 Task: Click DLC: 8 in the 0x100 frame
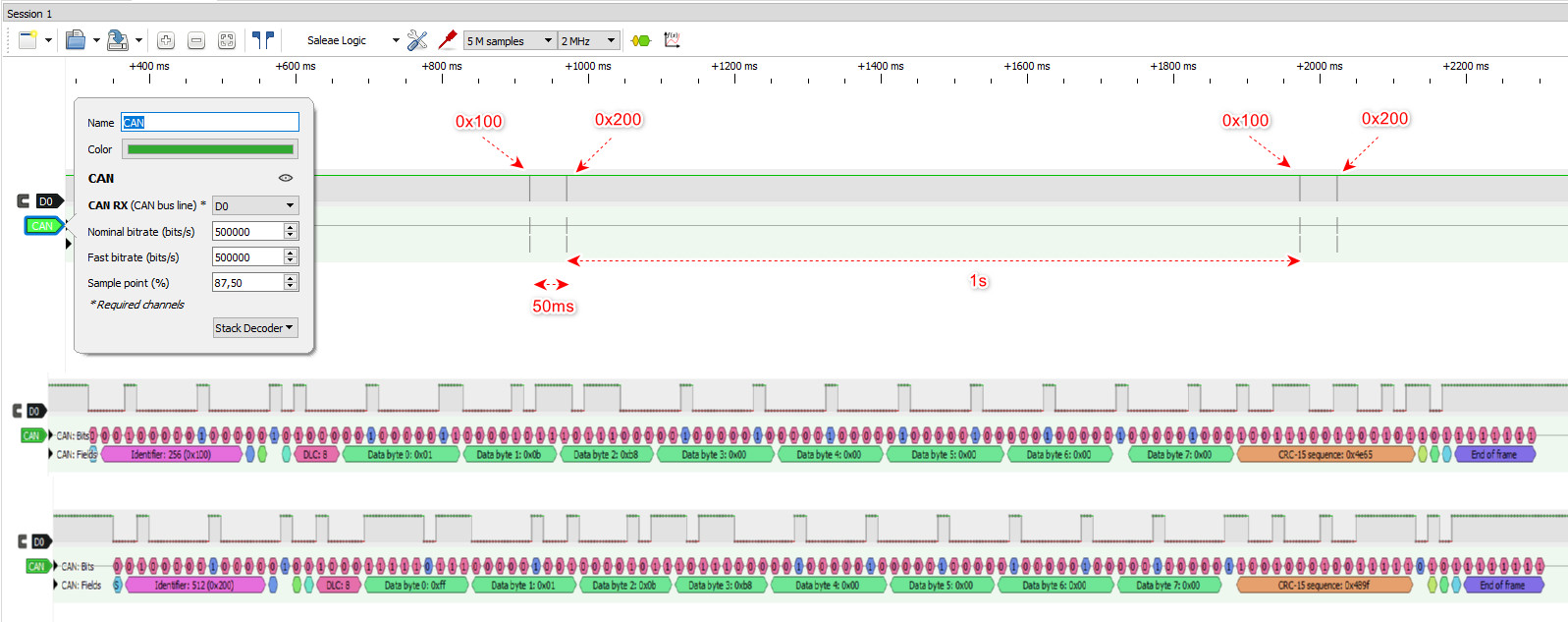pos(316,454)
